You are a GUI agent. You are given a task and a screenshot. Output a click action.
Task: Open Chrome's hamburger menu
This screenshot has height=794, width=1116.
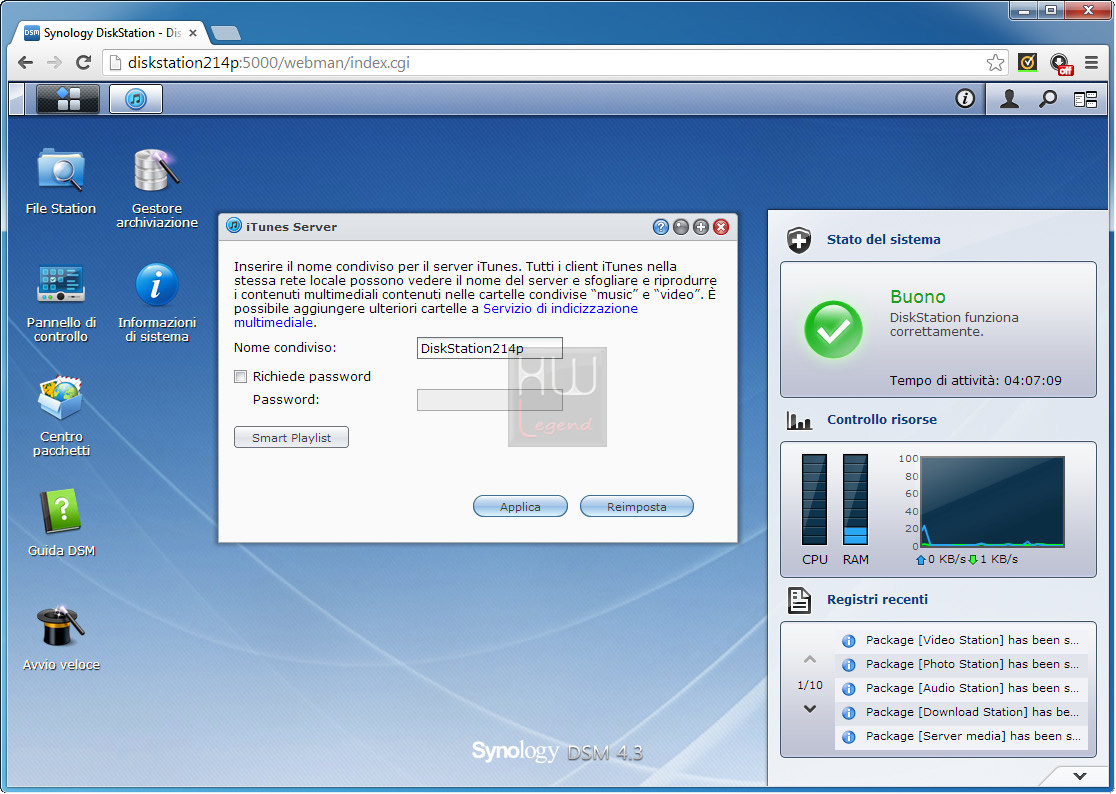1091,63
